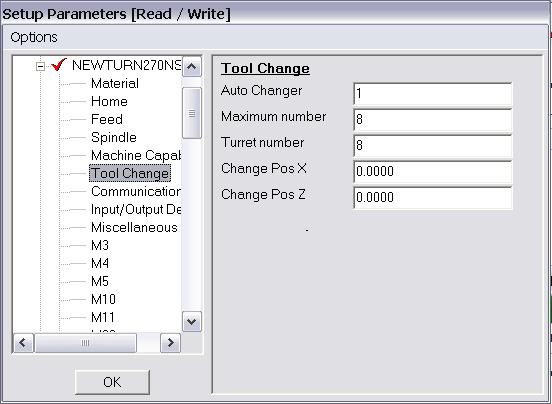
Task: Click the tree scroll down arrow
Action: click(x=192, y=321)
